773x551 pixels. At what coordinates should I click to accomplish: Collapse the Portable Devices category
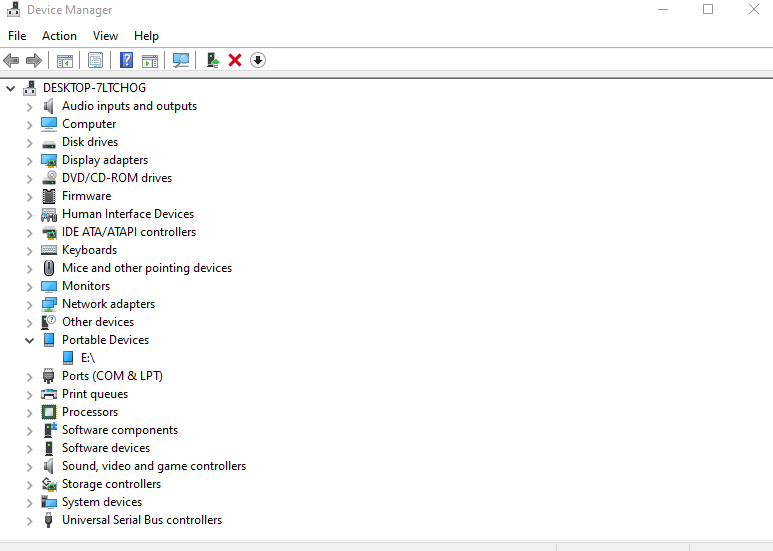pos(30,341)
